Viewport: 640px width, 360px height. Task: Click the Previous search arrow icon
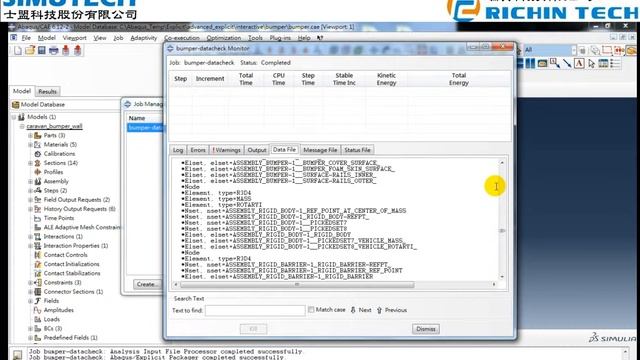coord(379,310)
